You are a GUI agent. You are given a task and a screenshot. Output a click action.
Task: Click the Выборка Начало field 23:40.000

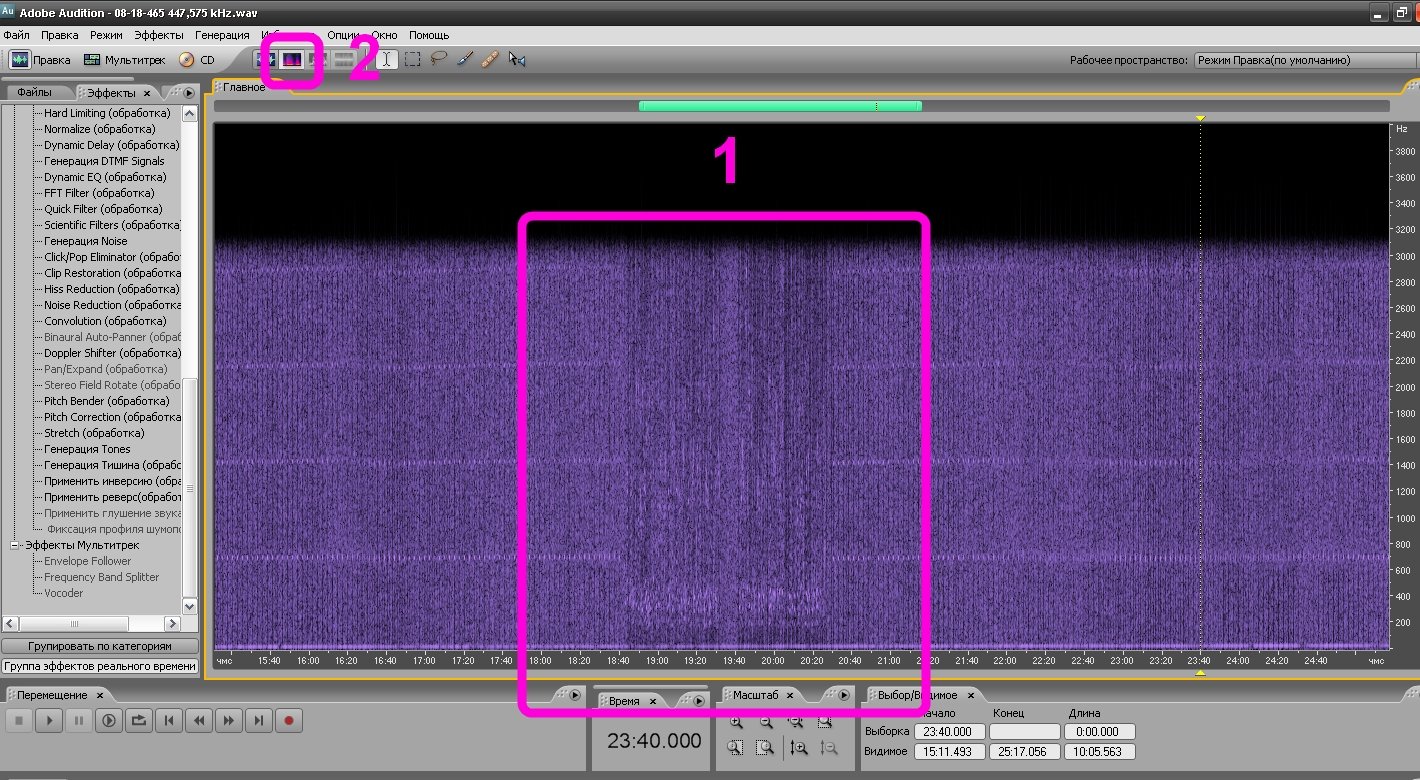point(948,732)
